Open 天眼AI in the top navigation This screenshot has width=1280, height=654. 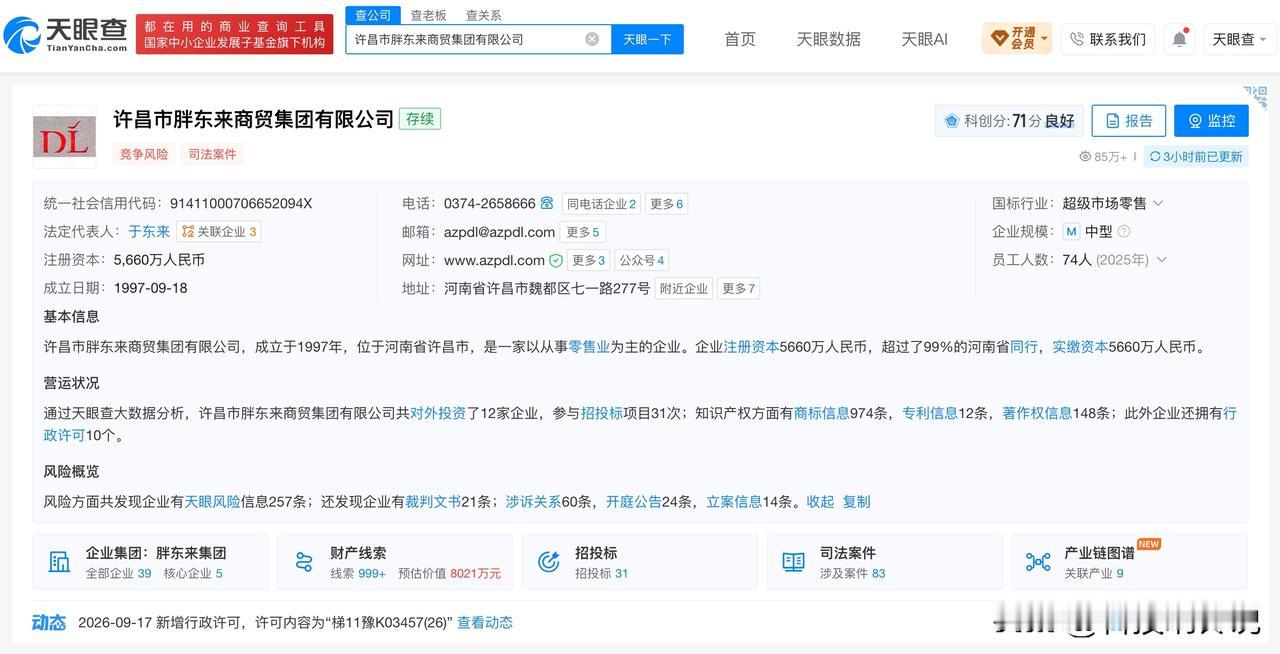924,39
